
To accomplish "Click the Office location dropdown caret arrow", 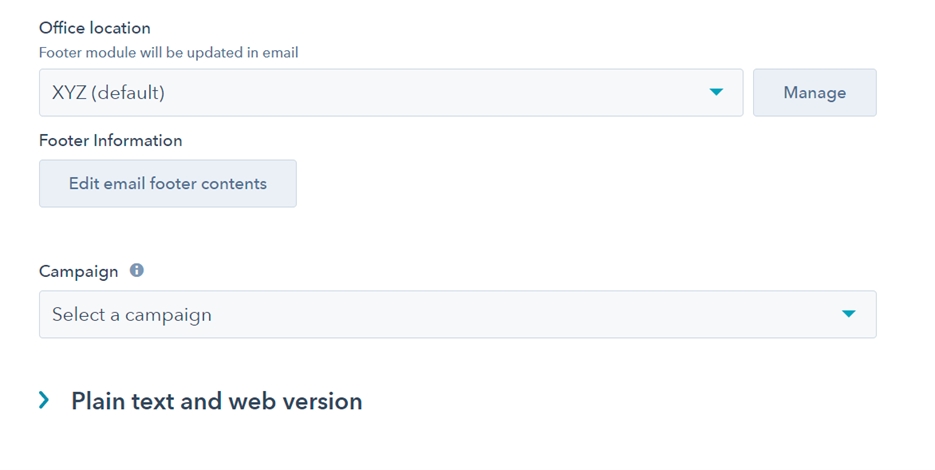I will tap(716, 92).
